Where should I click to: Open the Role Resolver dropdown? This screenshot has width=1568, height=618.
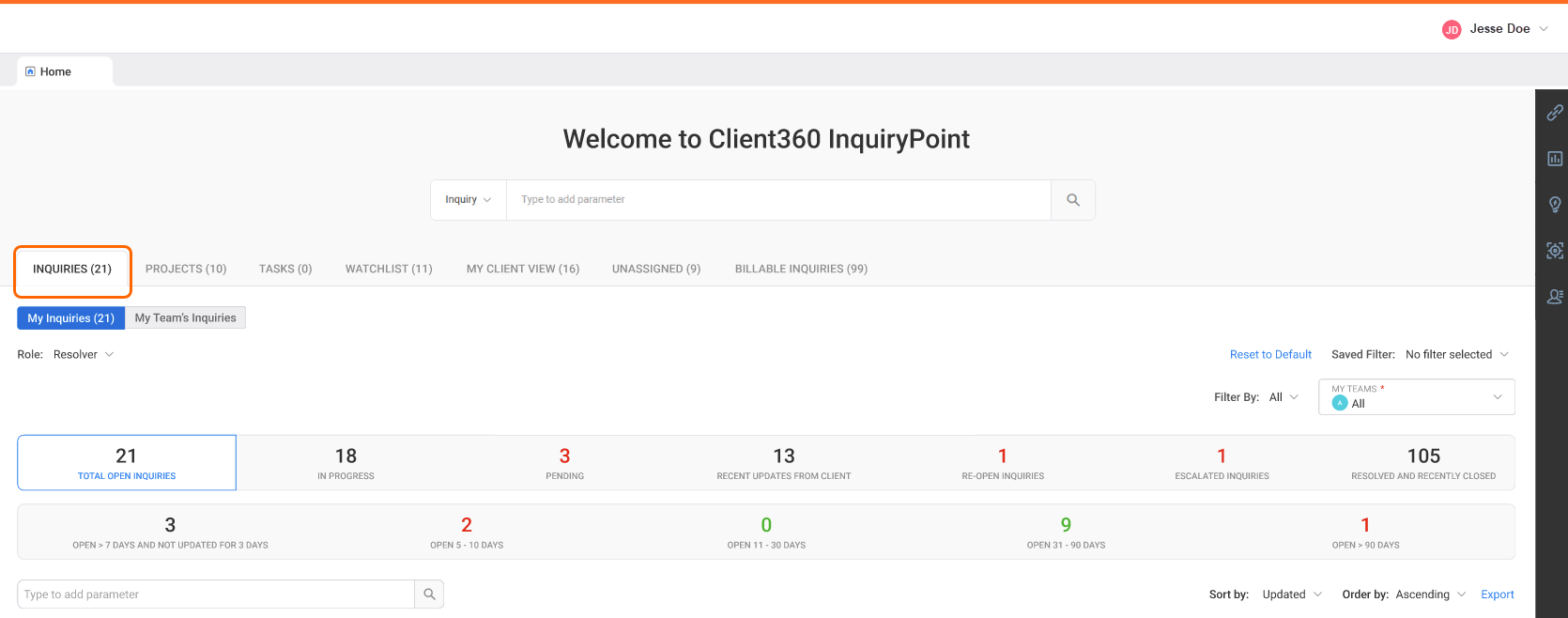pyautogui.click(x=83, y=354)
